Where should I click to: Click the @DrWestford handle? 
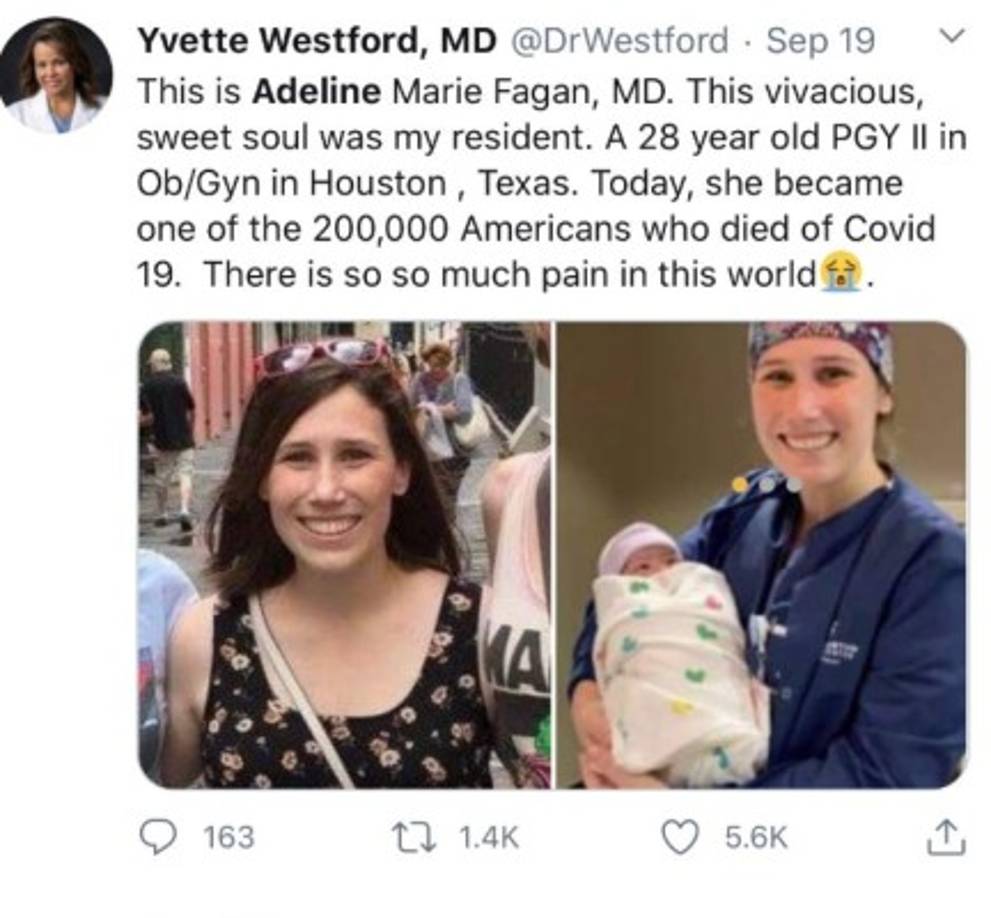click(620, 41)
